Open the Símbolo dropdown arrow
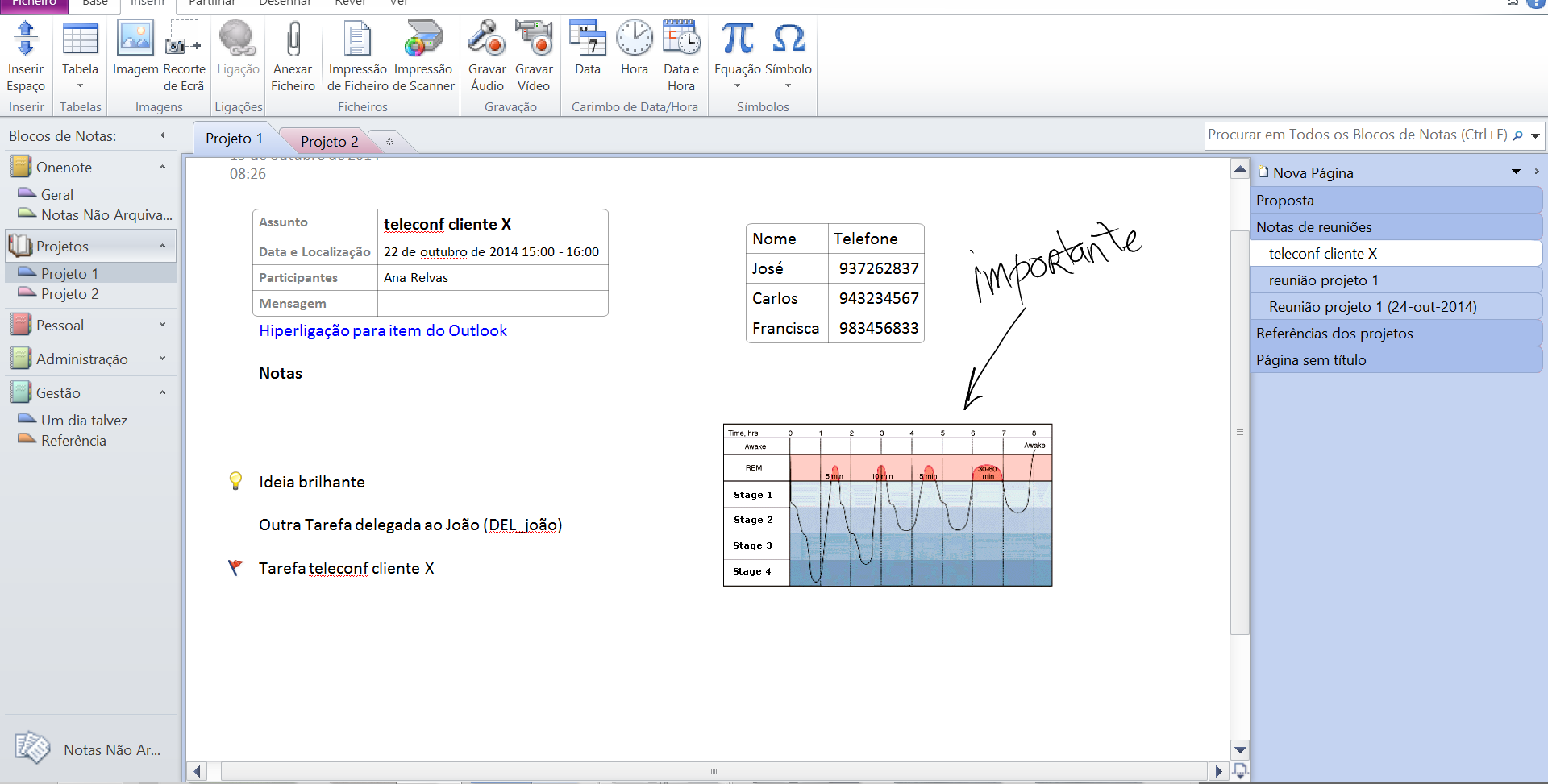The height and width of the screenshot is (784, 1548). (789, 86)
